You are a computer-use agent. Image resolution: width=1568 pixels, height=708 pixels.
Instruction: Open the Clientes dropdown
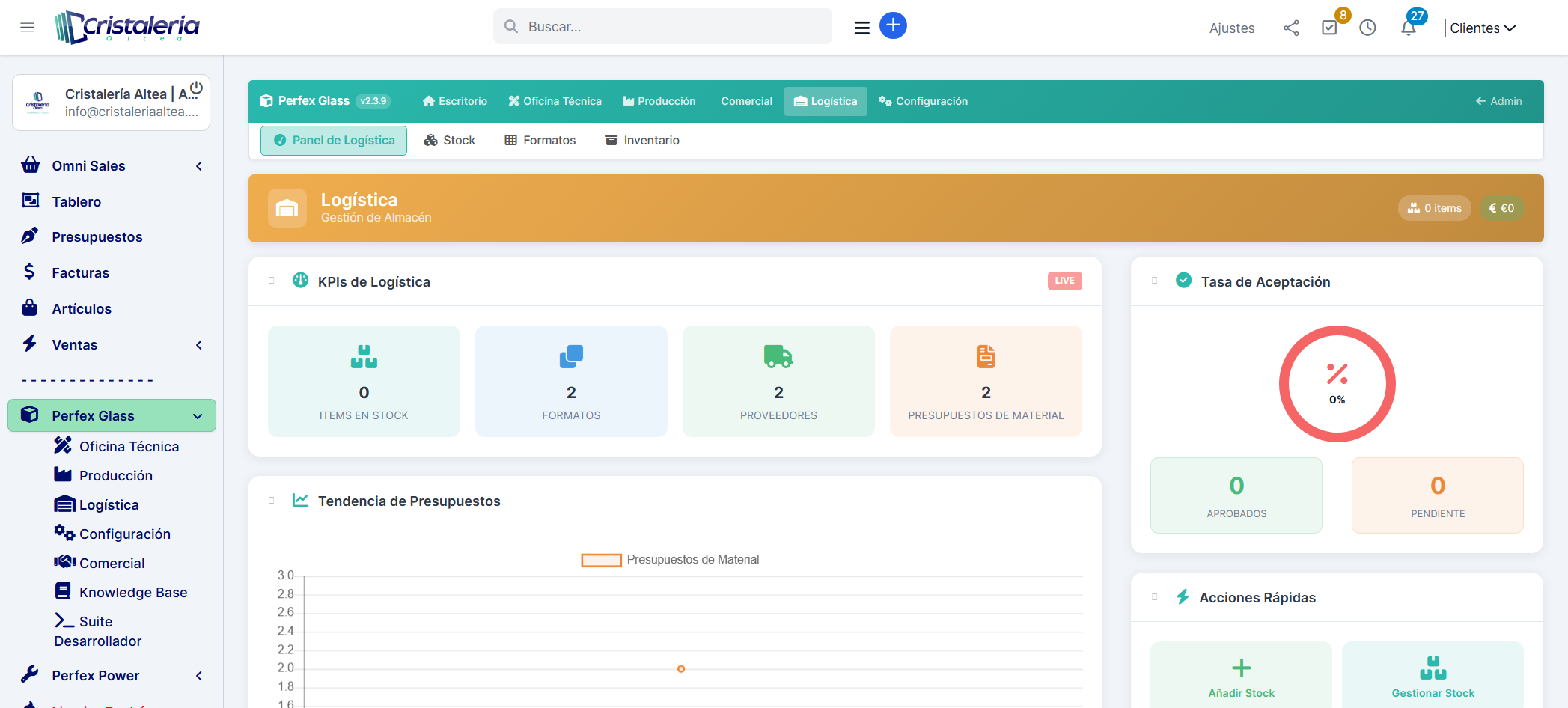(1483, 28)
